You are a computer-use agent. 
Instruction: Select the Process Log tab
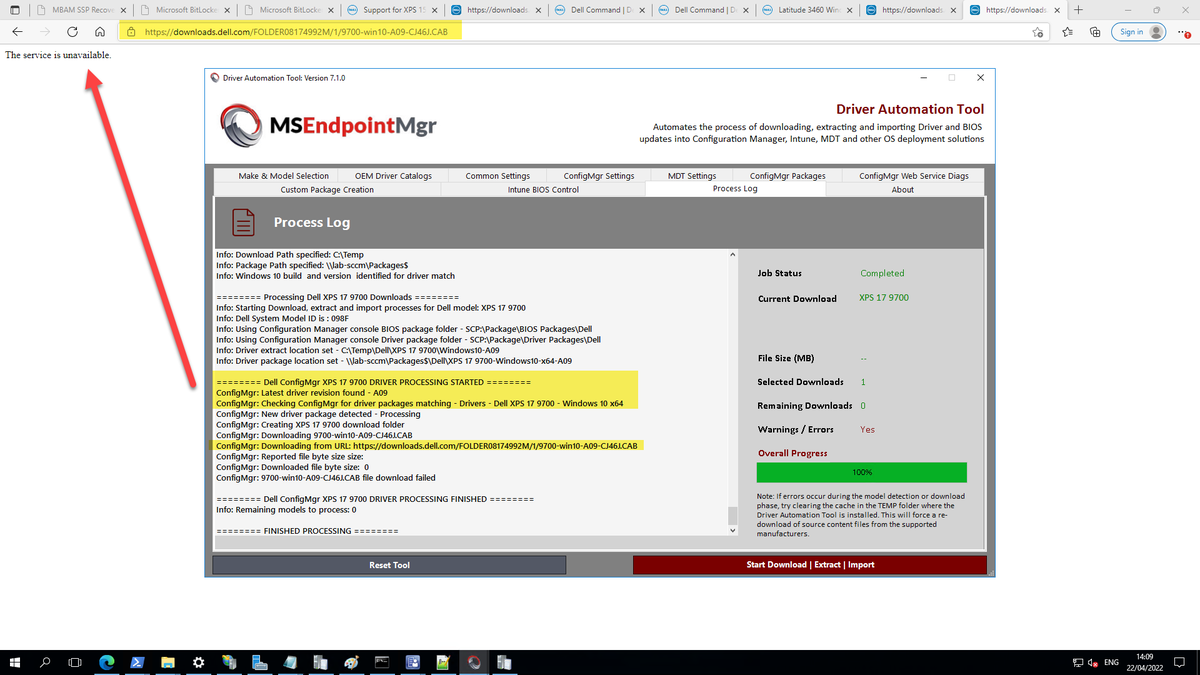(735, 188)
